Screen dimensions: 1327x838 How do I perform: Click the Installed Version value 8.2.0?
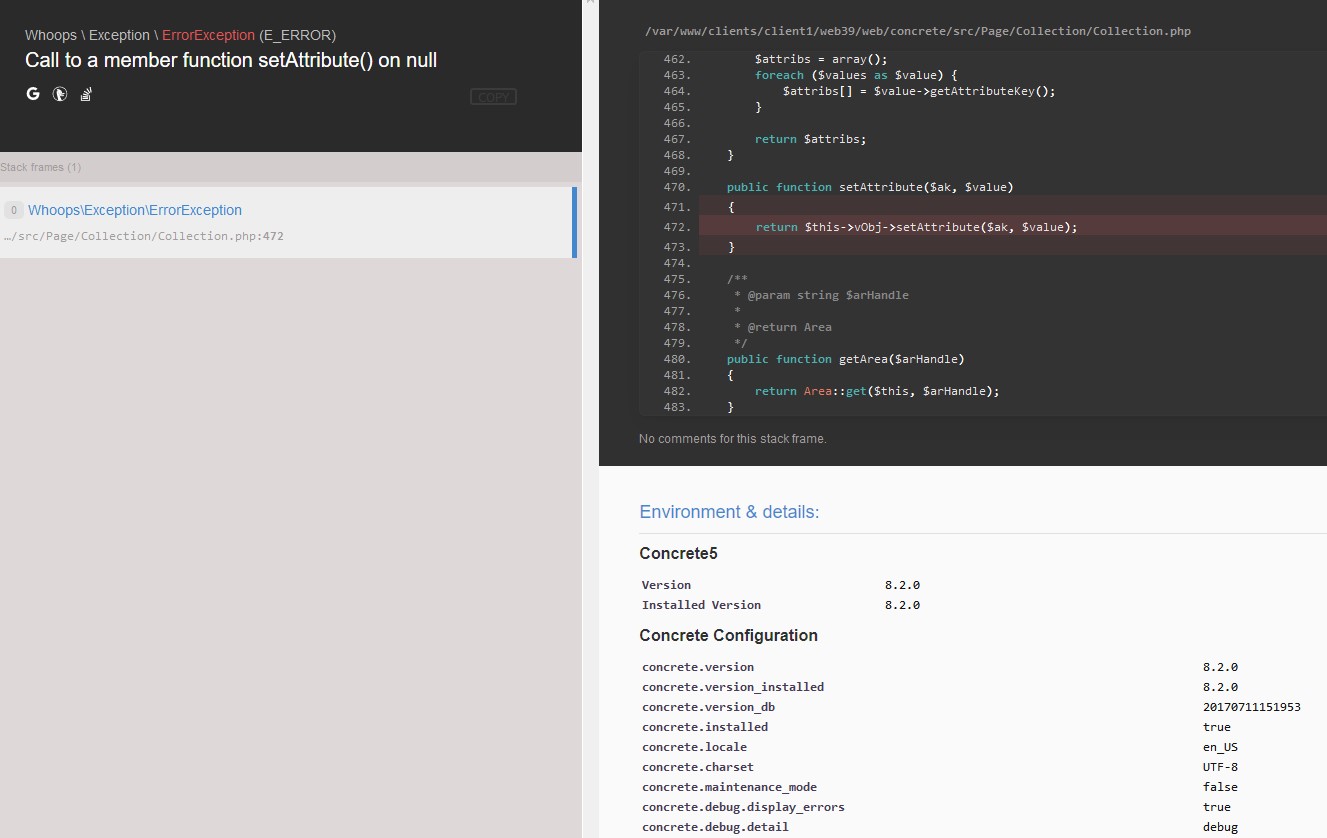click(901, 605)
